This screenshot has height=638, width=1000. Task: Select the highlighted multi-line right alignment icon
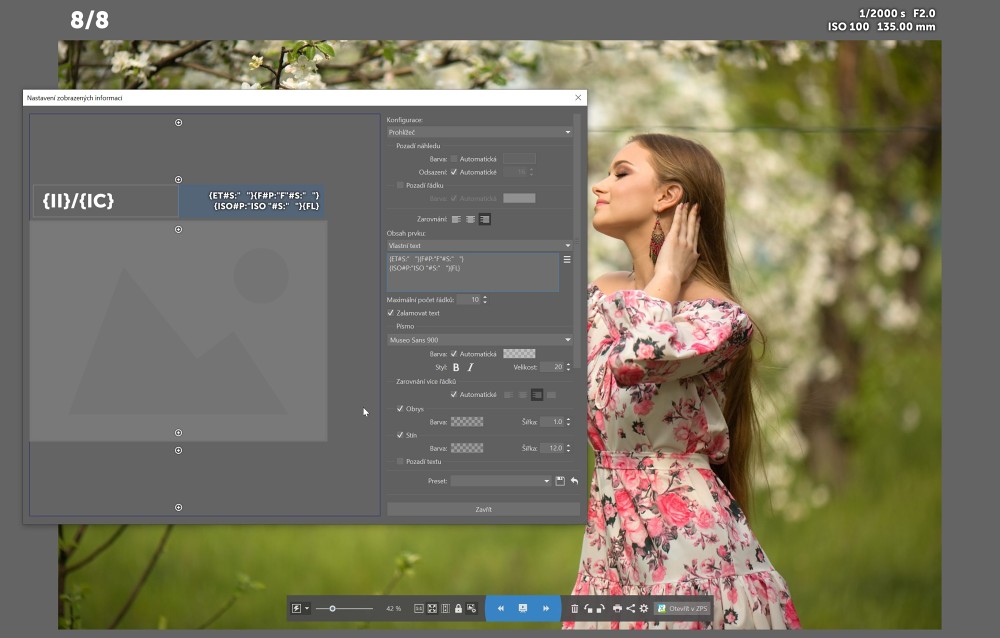pyautogui.click(x=537, y=395)
